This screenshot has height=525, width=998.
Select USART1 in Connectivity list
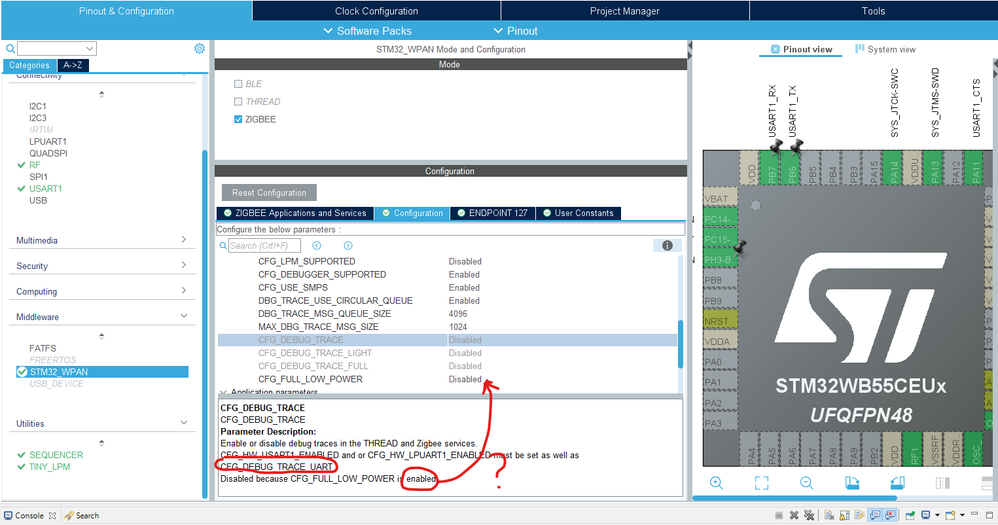[x=45, y=188]
